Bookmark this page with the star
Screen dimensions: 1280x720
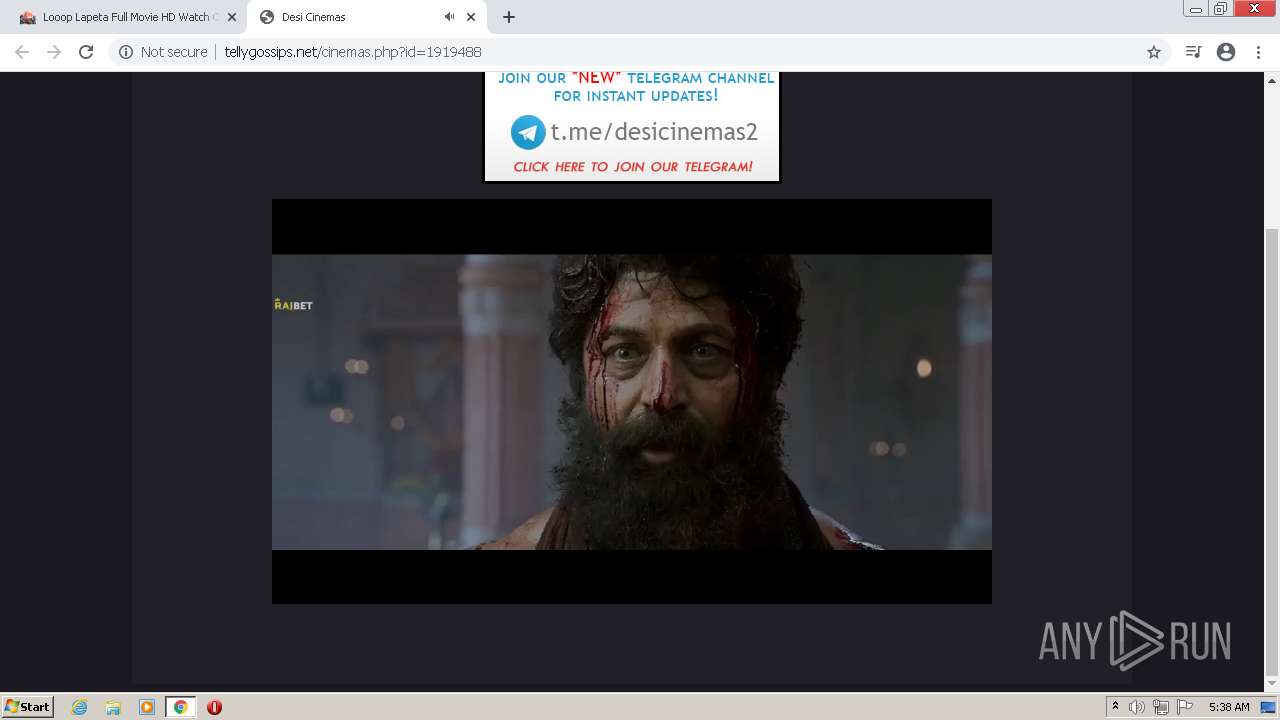(1153, 52)
